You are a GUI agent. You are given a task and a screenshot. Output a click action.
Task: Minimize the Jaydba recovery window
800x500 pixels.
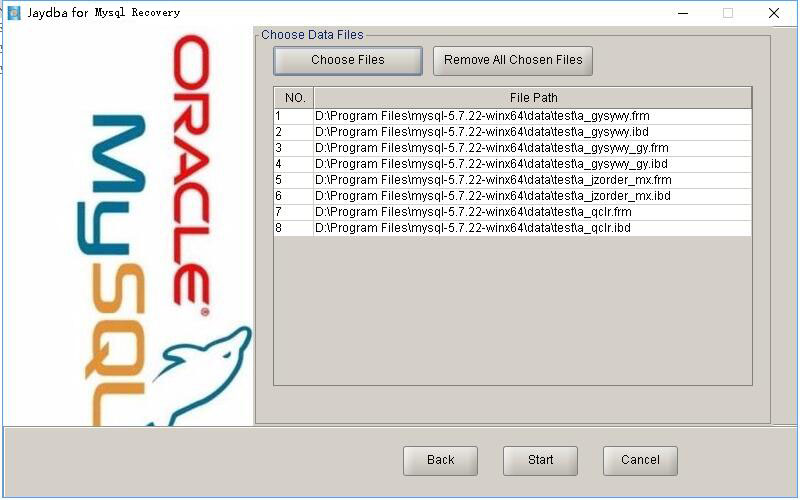[683, 13]
